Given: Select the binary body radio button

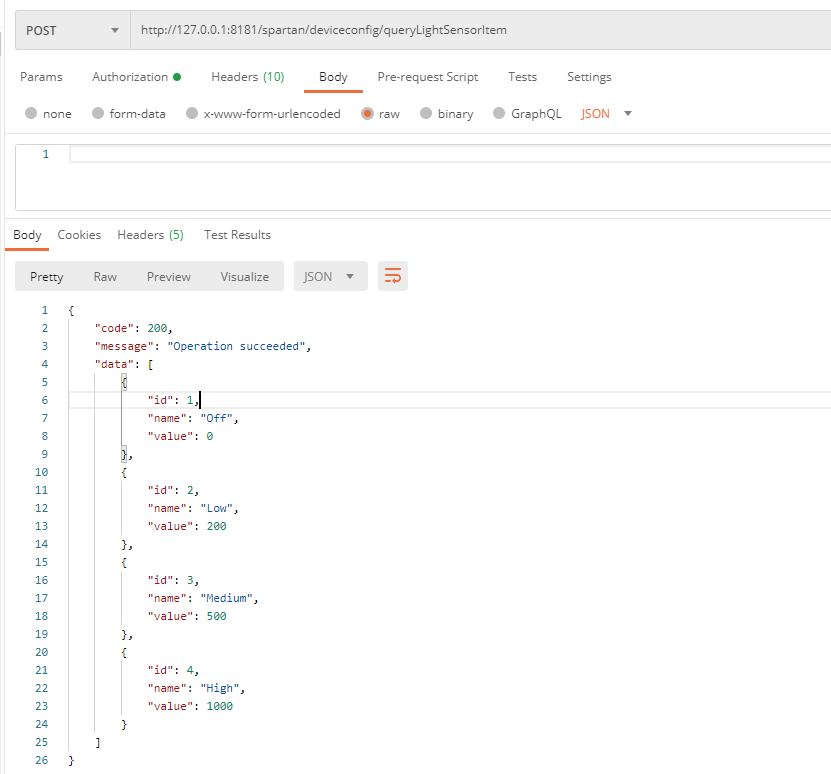Looking at the screenshot, I should coord(427,114).
